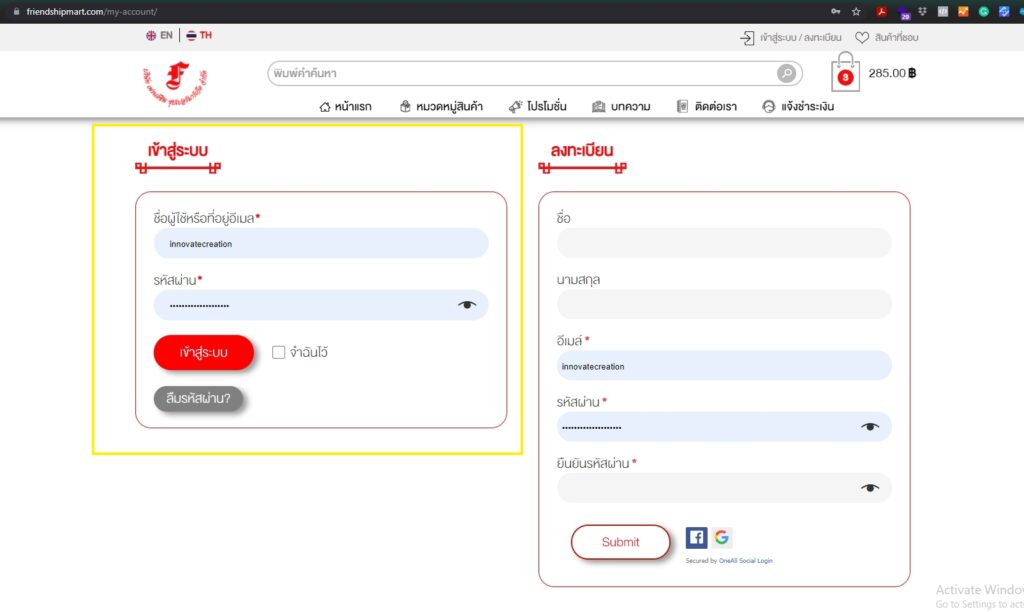The width and height of the screenshot is (1024, 612).
Task: Show login password with eye icon
Action: (x=467, y=305)
